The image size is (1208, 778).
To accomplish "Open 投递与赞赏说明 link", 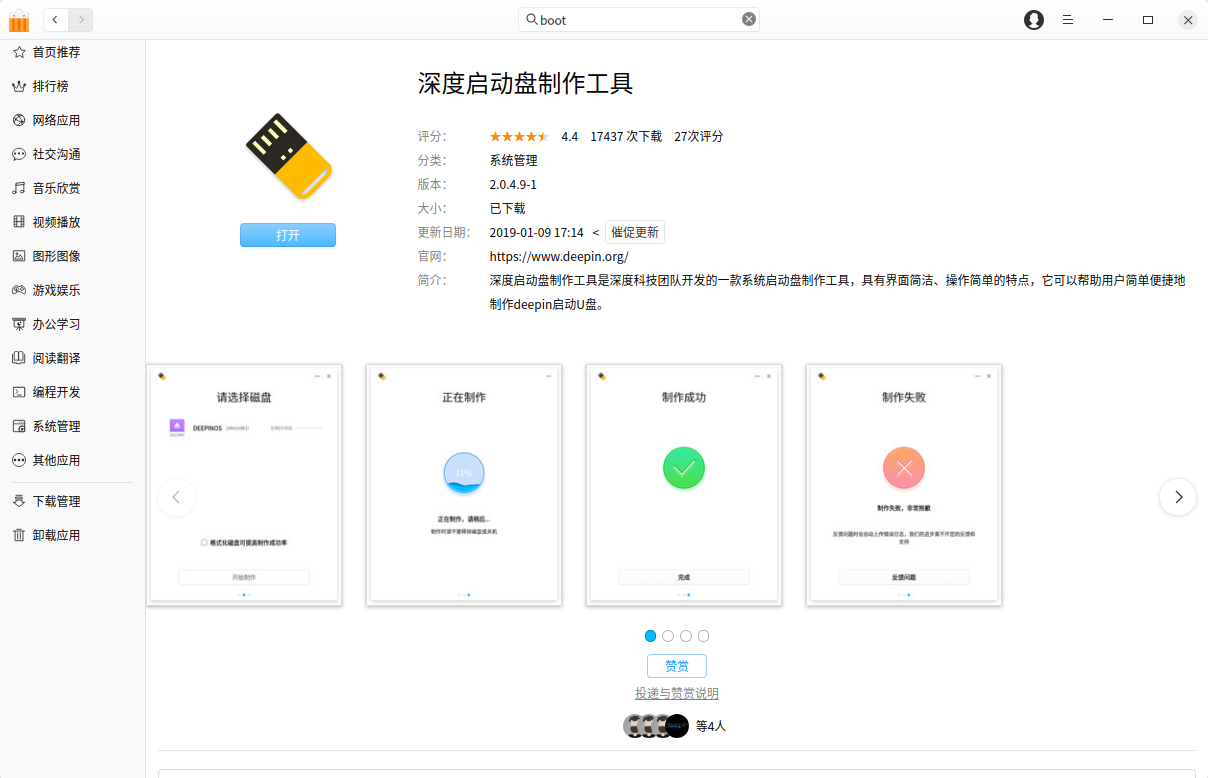I will point(677,693).
